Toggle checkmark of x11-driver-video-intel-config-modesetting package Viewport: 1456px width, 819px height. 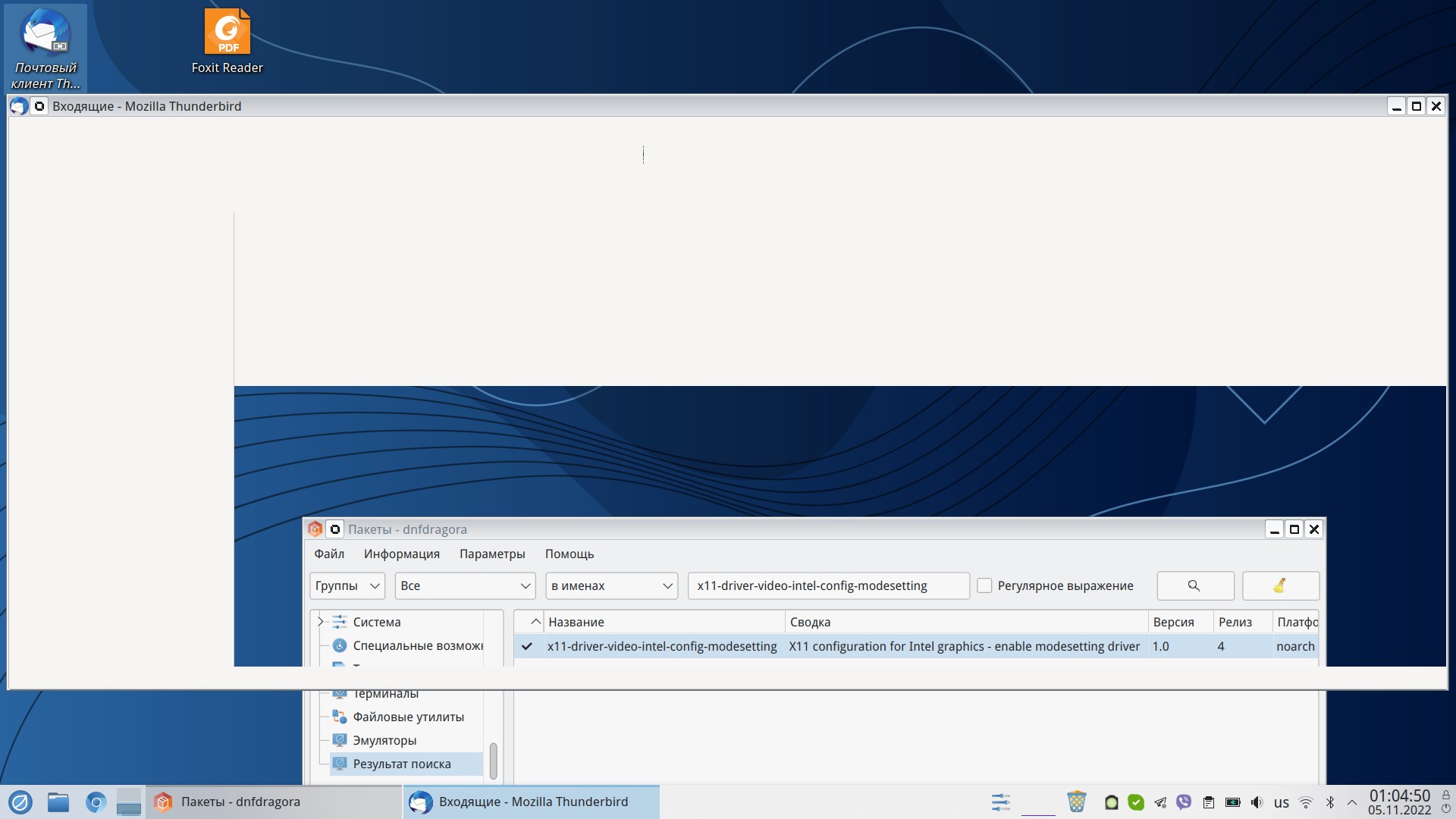click(527, 646)
